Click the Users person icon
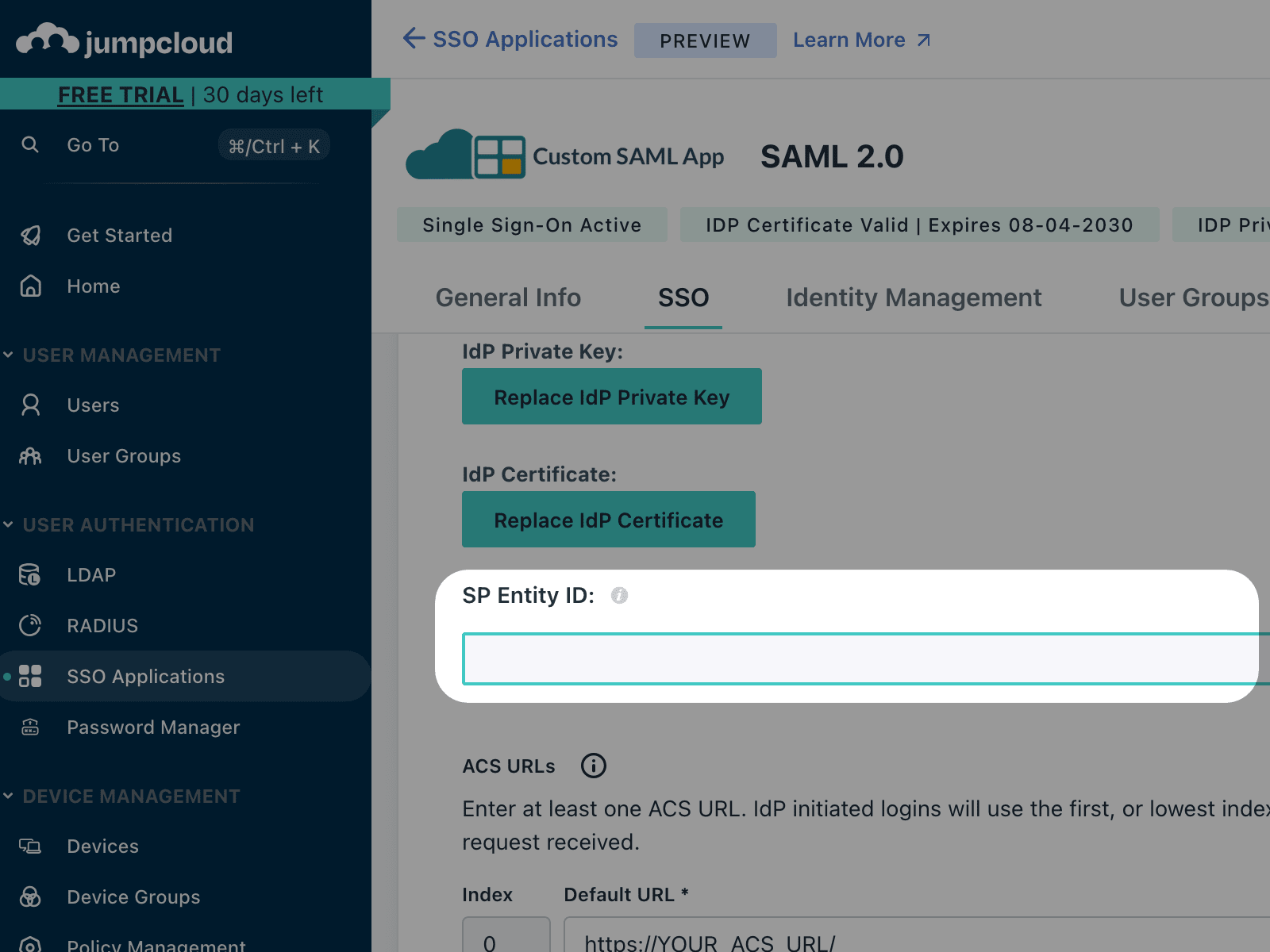1270x952 pixels. [30, 405]
